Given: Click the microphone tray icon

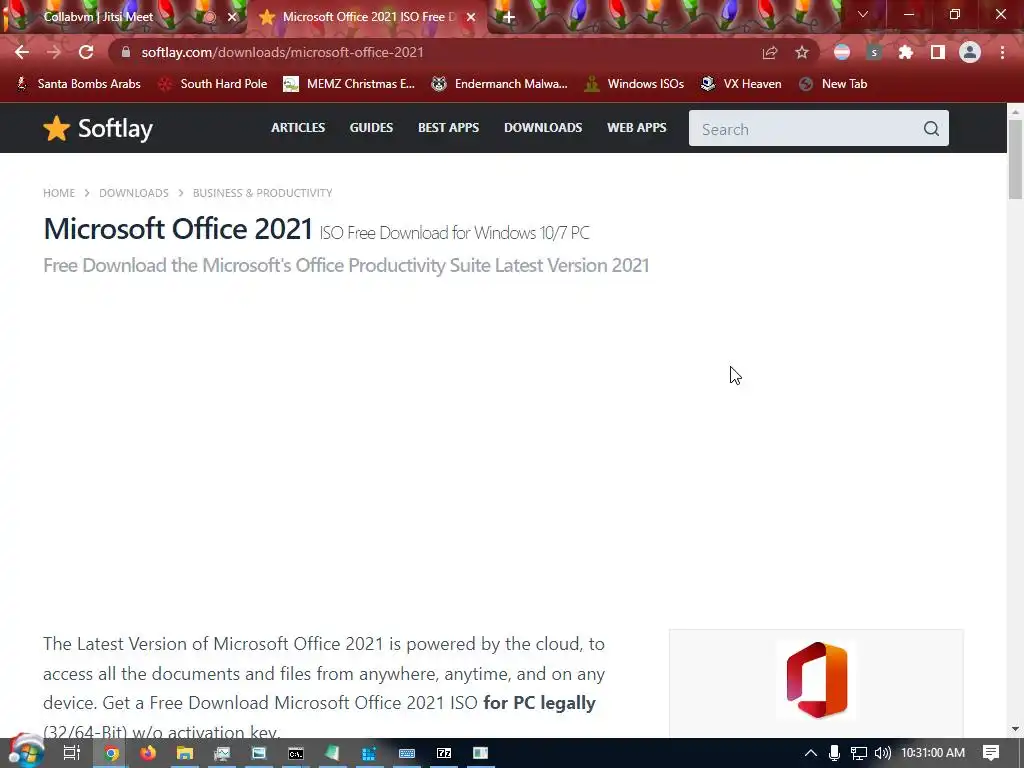Looking at the screenshot, I should click(834, 753).
